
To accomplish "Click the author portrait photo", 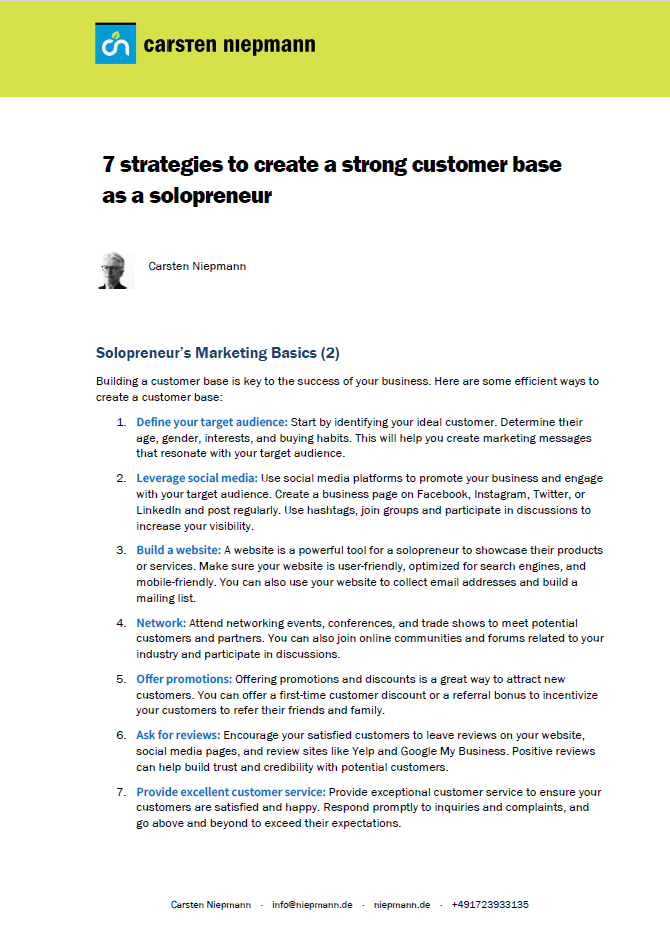I will (x=115, y=270).
